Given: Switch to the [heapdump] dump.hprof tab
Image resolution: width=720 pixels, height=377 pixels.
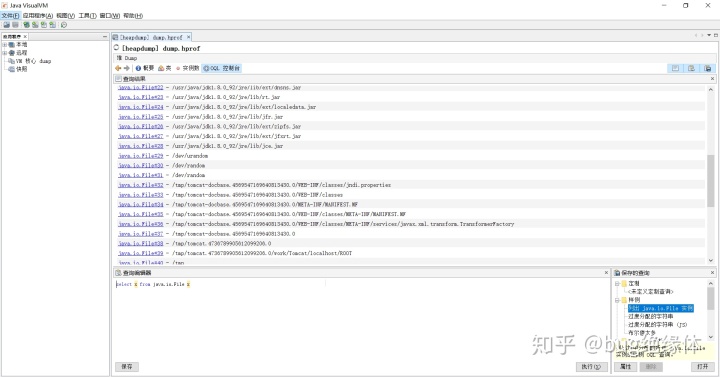Looking at the screenshot, I should (151, 37).
